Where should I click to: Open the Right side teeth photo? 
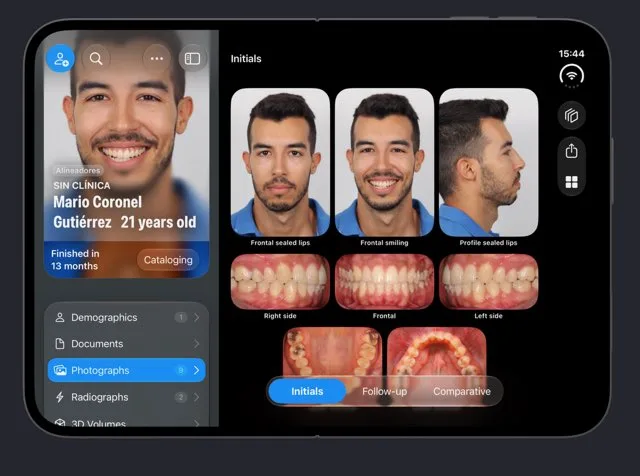280,282
